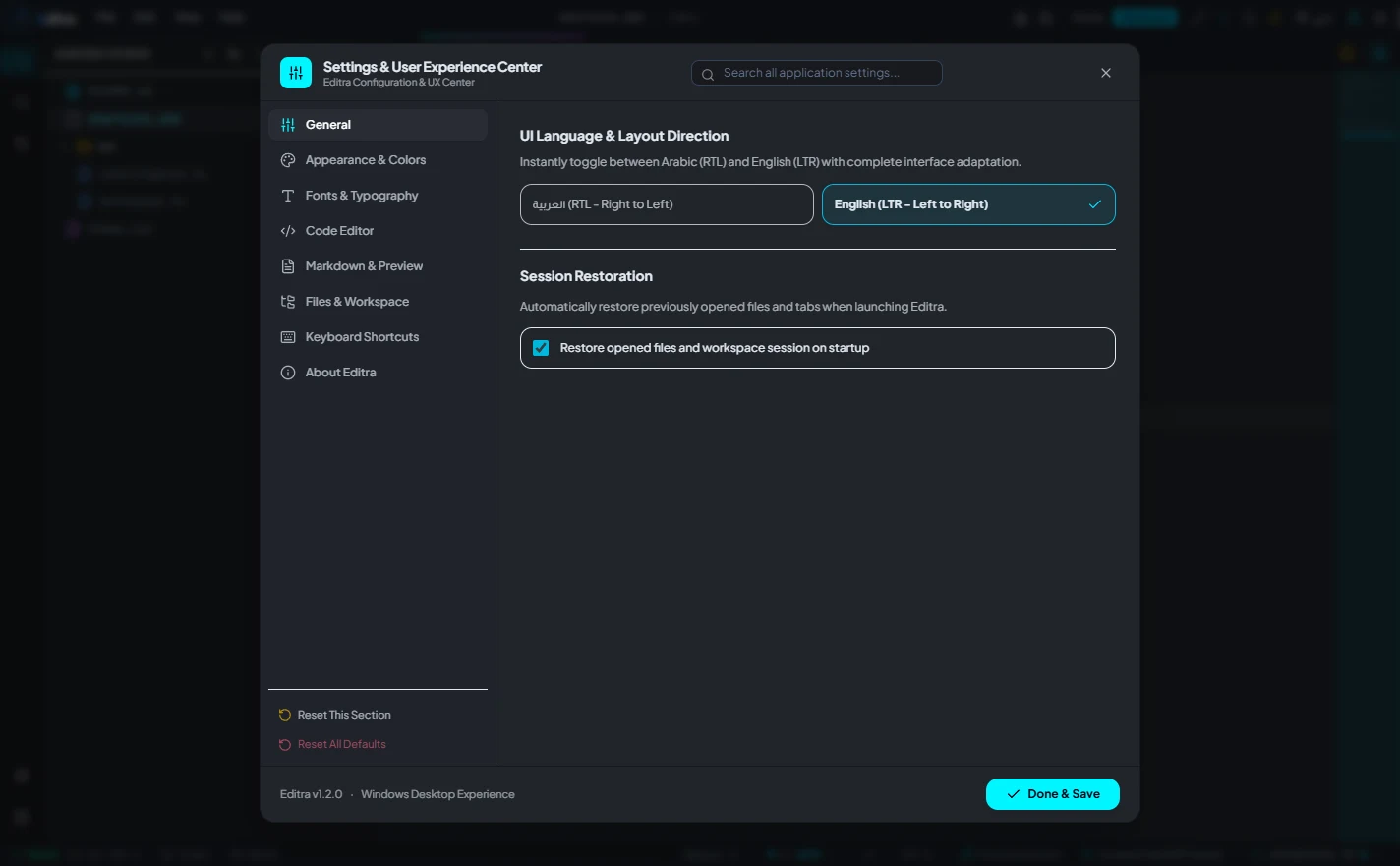Select Arabic RTL language option
This screenshot has width=1400, height=866.
pyautogui.click(x=667, y=204)
